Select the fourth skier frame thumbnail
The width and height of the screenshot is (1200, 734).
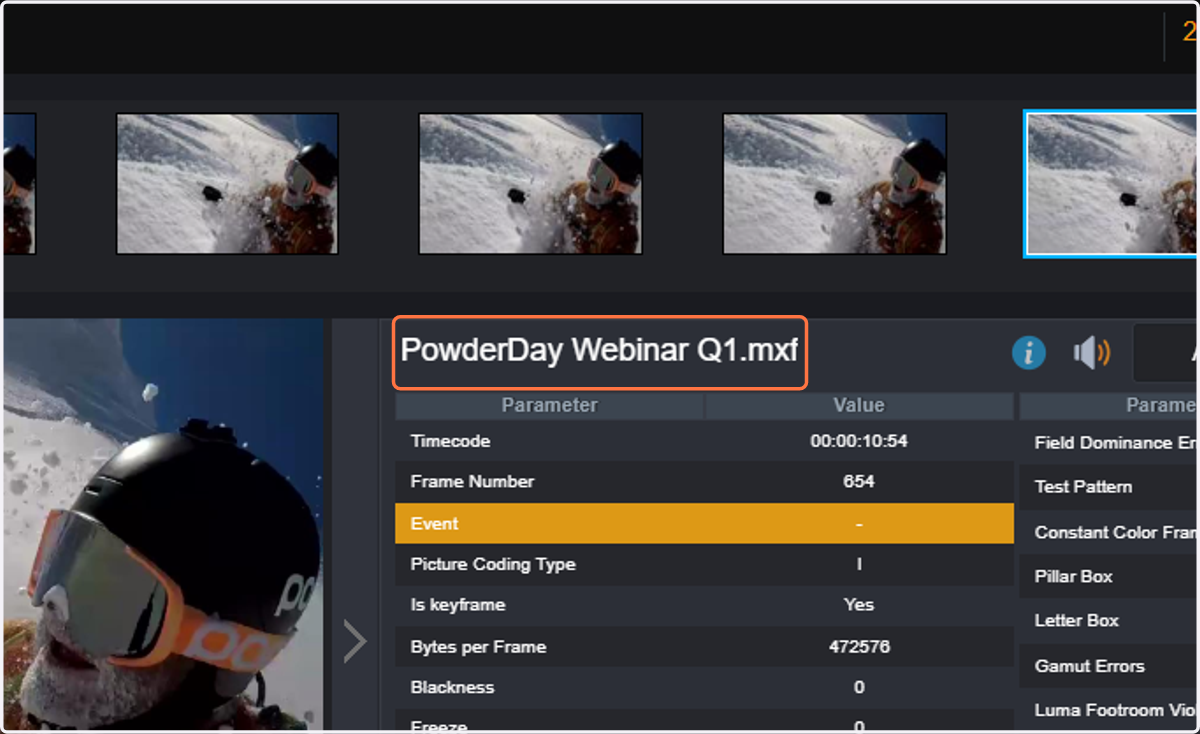835,183
